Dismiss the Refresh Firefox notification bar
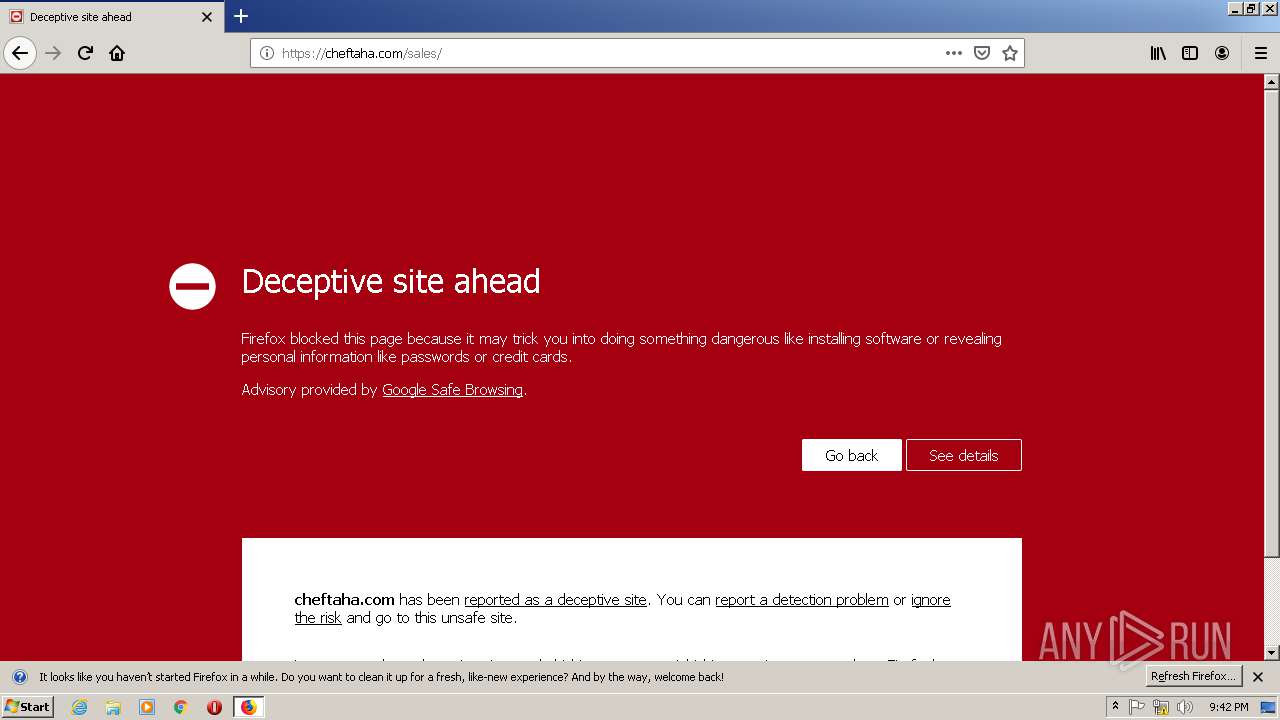Viewport: 1280px width, 720px height. click(x=1258, y=677)
